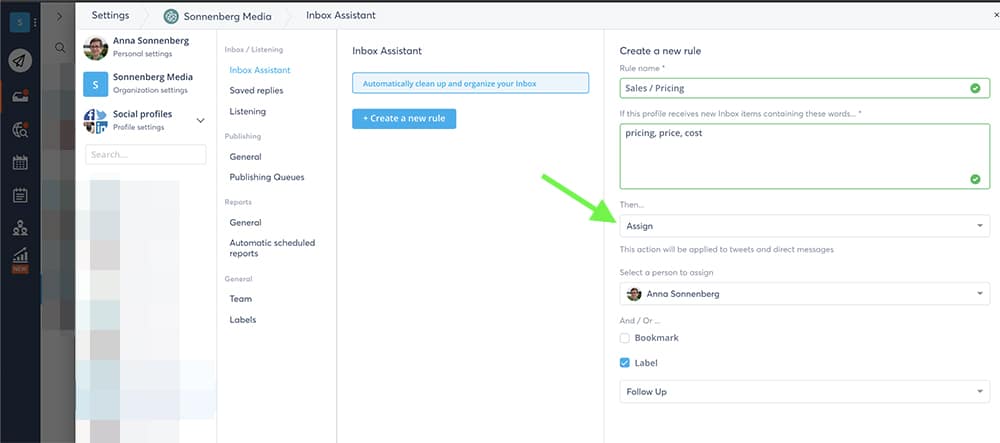This screenshot has height=443, width=1000.
Task: Click the magnifying glass search icon
Action: pyautogui.click(x=61, y=47)
